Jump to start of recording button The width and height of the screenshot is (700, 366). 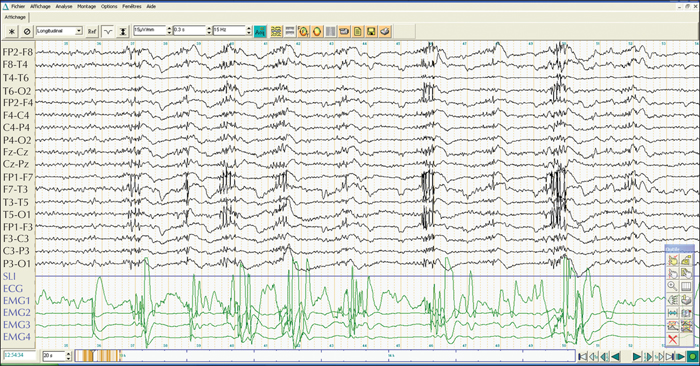point(583,356)
